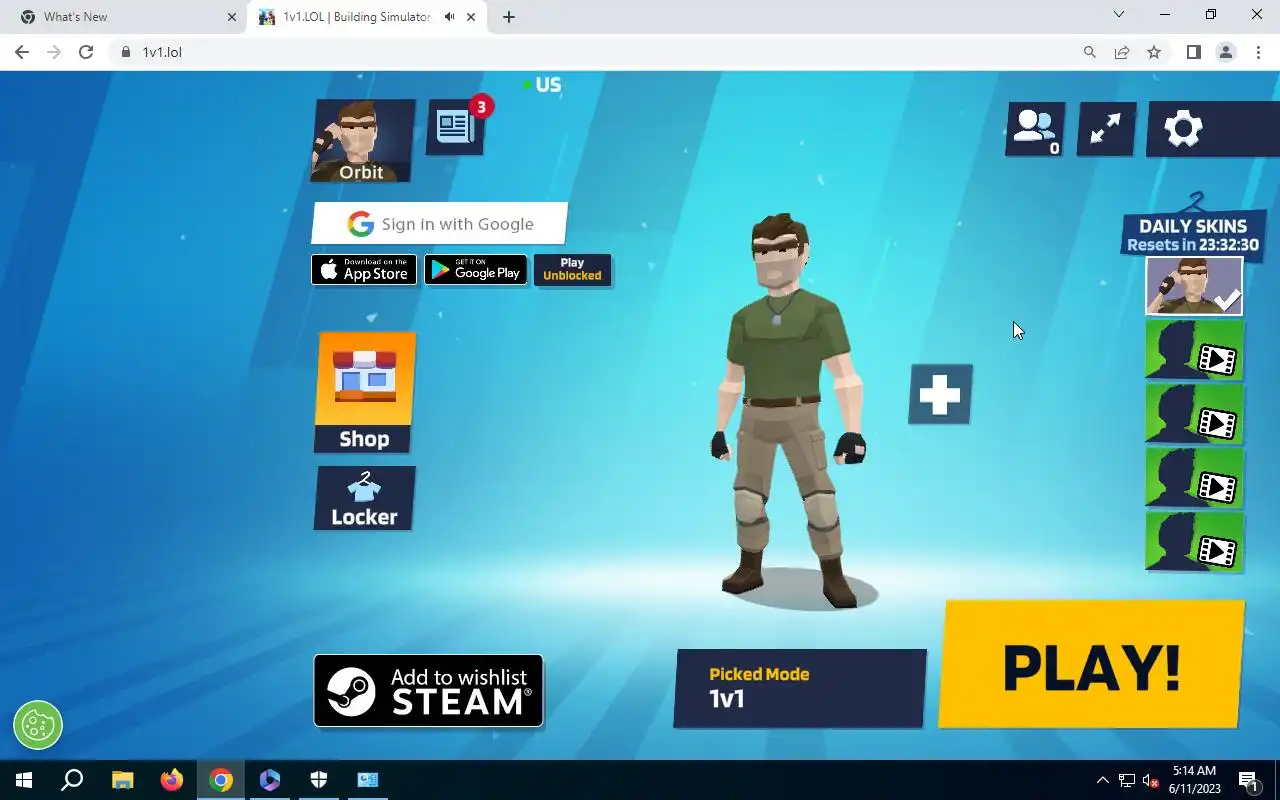This screenshot has width=1280, height=800.
Task: Click Add to wishlist Steam banner
Action: [x=428, y=691]
